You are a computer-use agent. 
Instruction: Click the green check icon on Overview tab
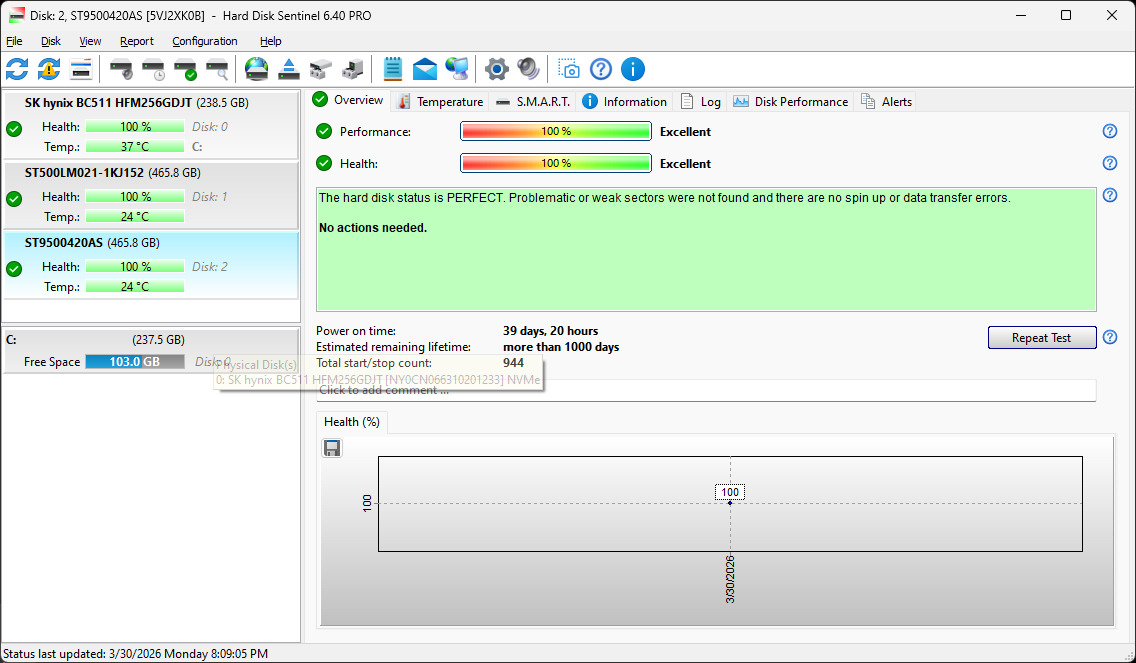[320, 99]
